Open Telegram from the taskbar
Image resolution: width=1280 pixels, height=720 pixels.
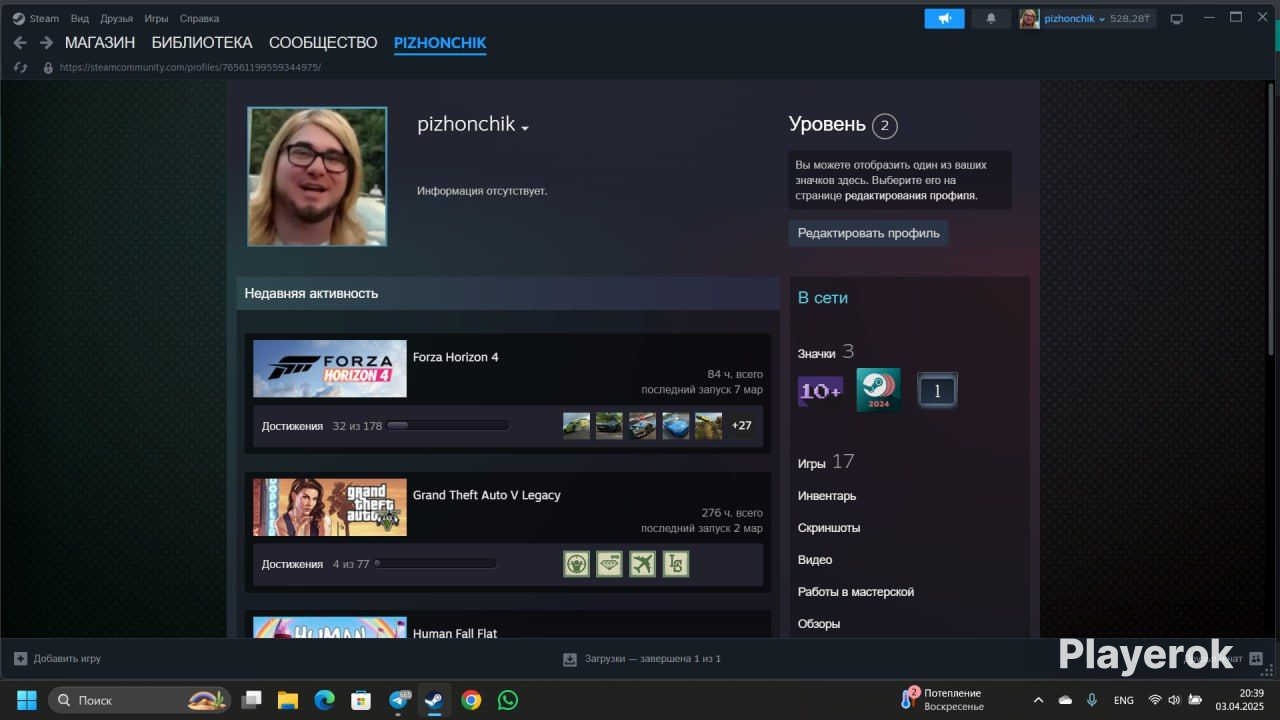tap(400, 700)
